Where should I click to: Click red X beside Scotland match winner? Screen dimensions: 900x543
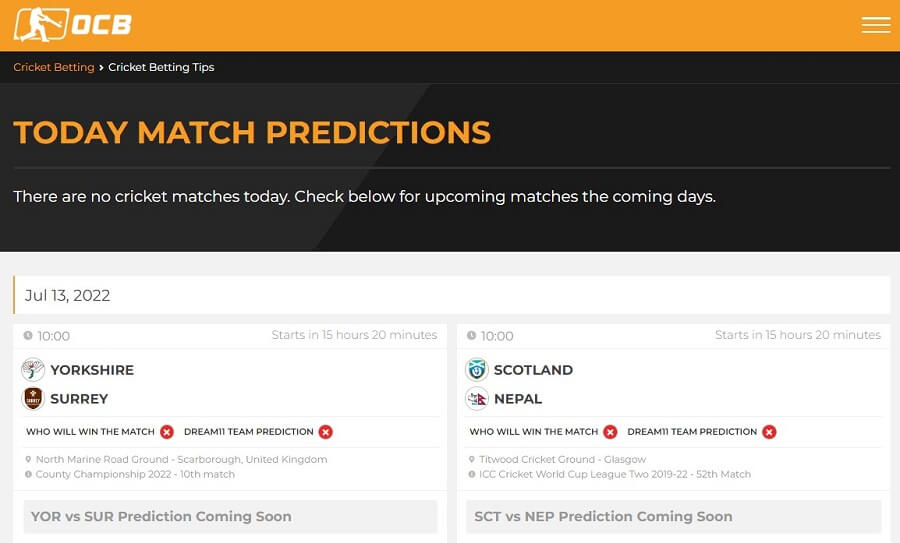[610, 432]
